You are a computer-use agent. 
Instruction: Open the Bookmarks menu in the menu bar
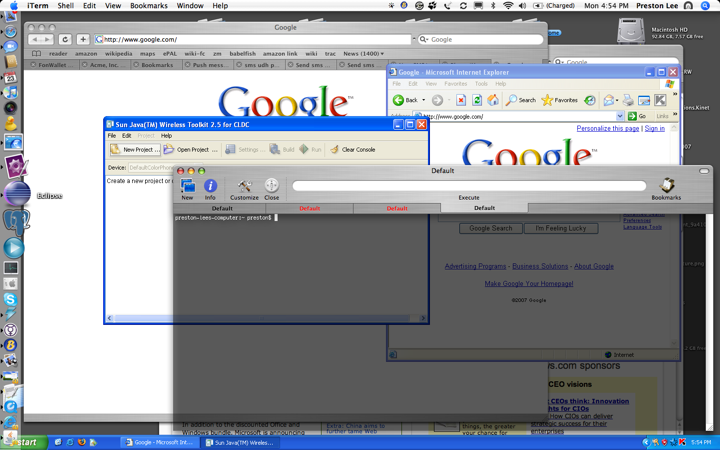pyautogui.click(x=149, y=6)
